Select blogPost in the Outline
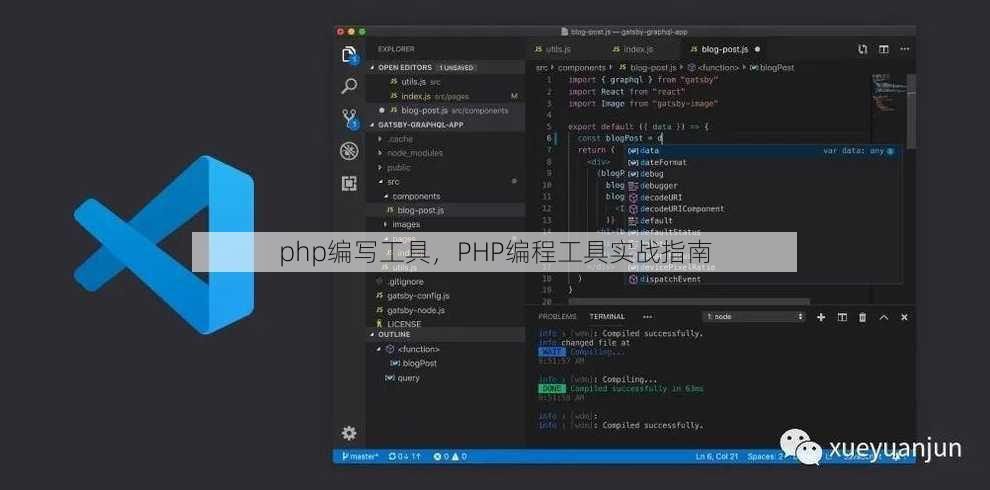Image resolution: width=990 pixels, height=490 pixels. [445, 364]
